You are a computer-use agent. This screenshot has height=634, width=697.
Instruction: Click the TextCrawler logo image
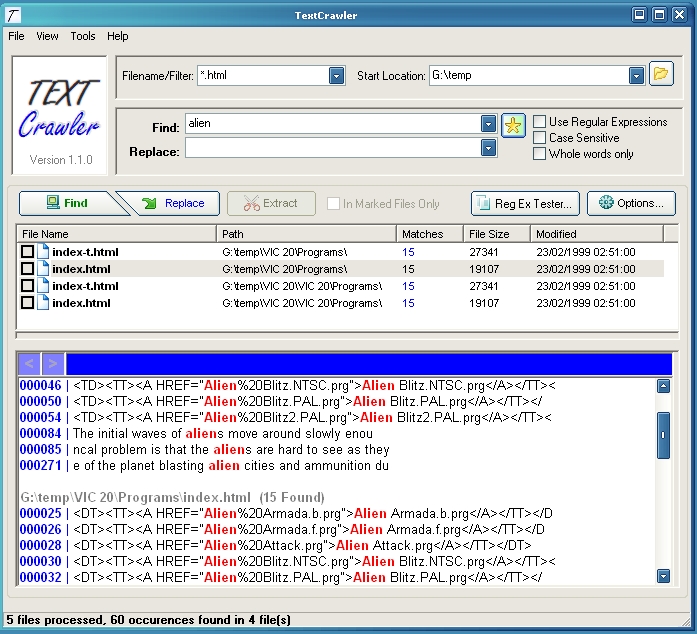[x=59, y=115]
